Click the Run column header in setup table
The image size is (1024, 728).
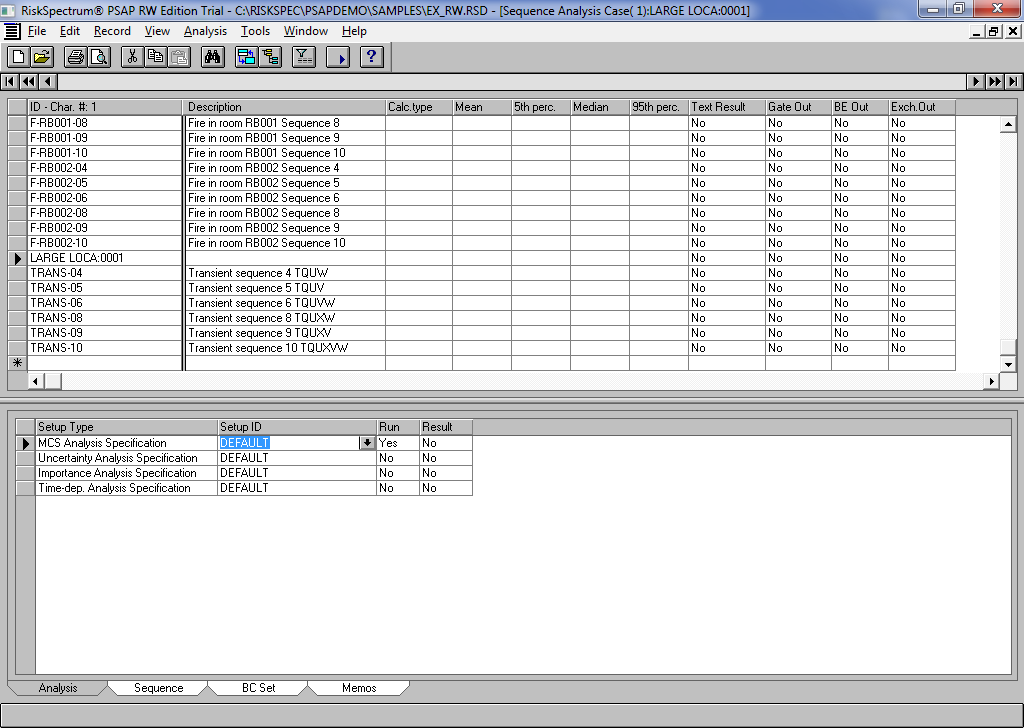(x=398, y=427)
